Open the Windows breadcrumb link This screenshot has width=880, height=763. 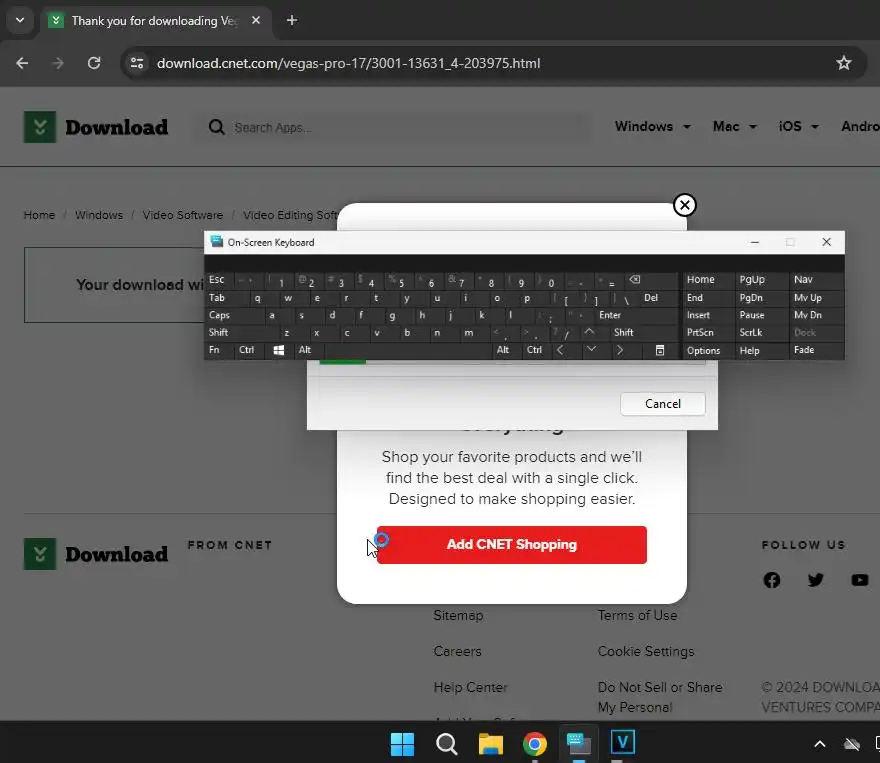pyautogui.click(x=99, y=215)
